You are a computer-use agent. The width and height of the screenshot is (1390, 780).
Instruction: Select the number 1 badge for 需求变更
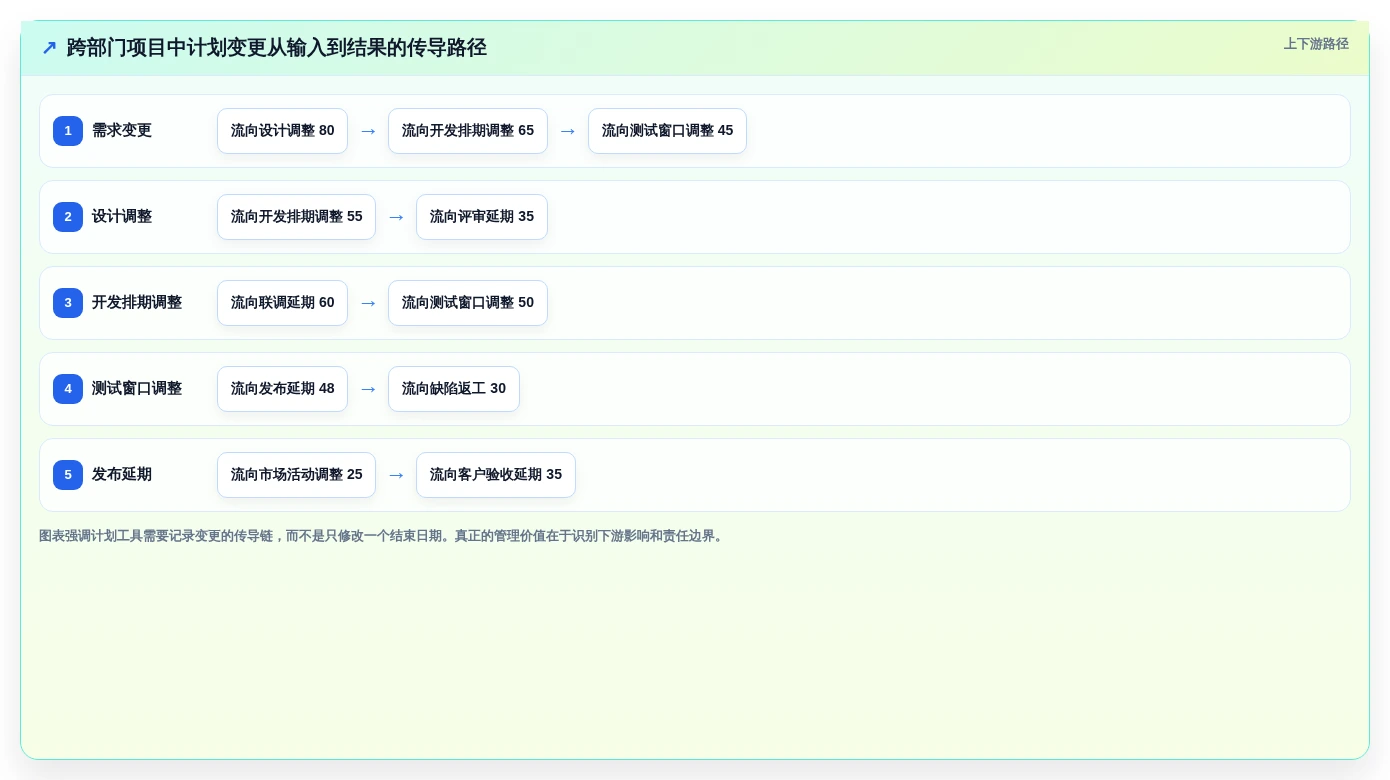pyautogui.click(x=68, y=131)
